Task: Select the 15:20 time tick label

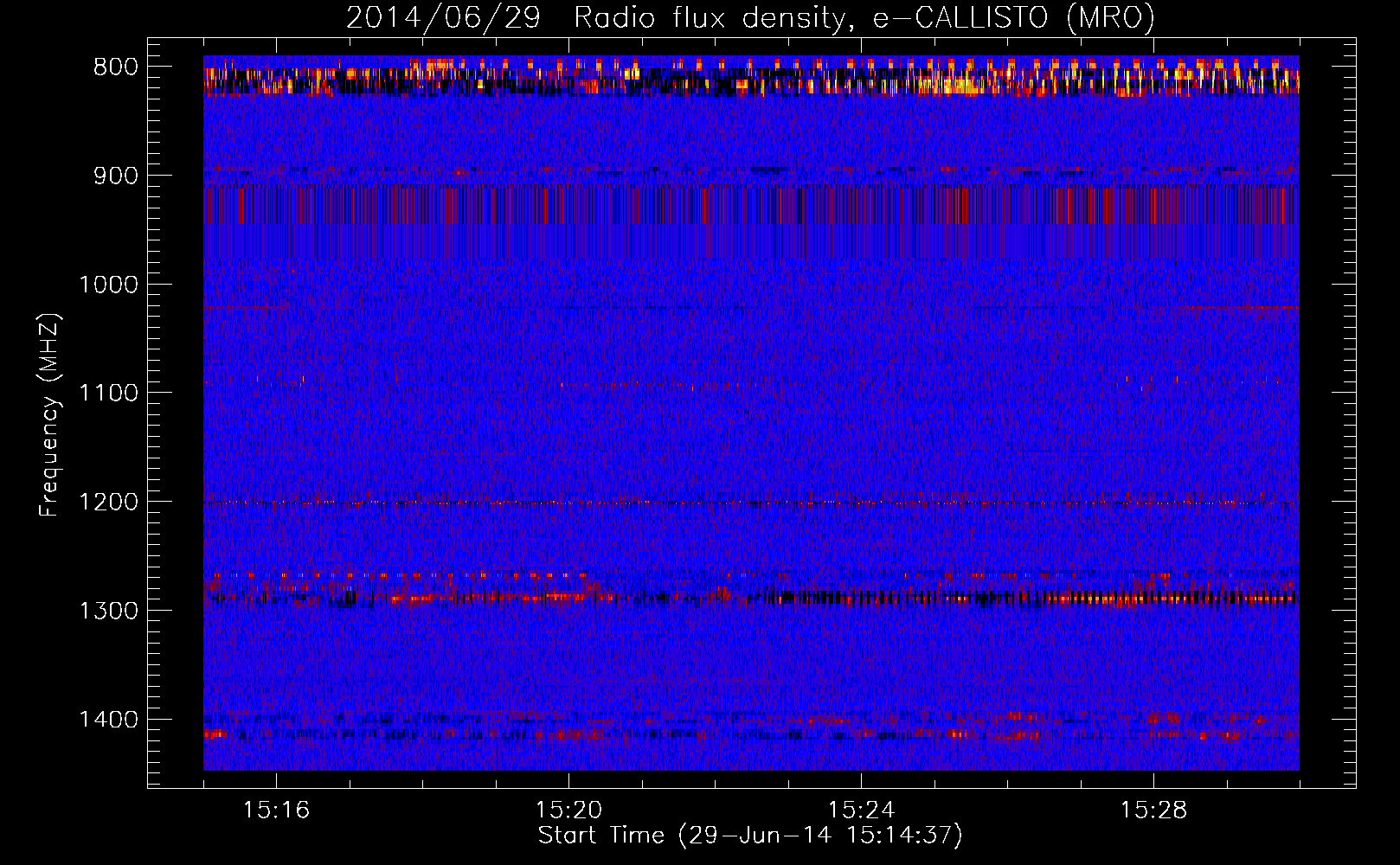Action: tap(568, 811)
